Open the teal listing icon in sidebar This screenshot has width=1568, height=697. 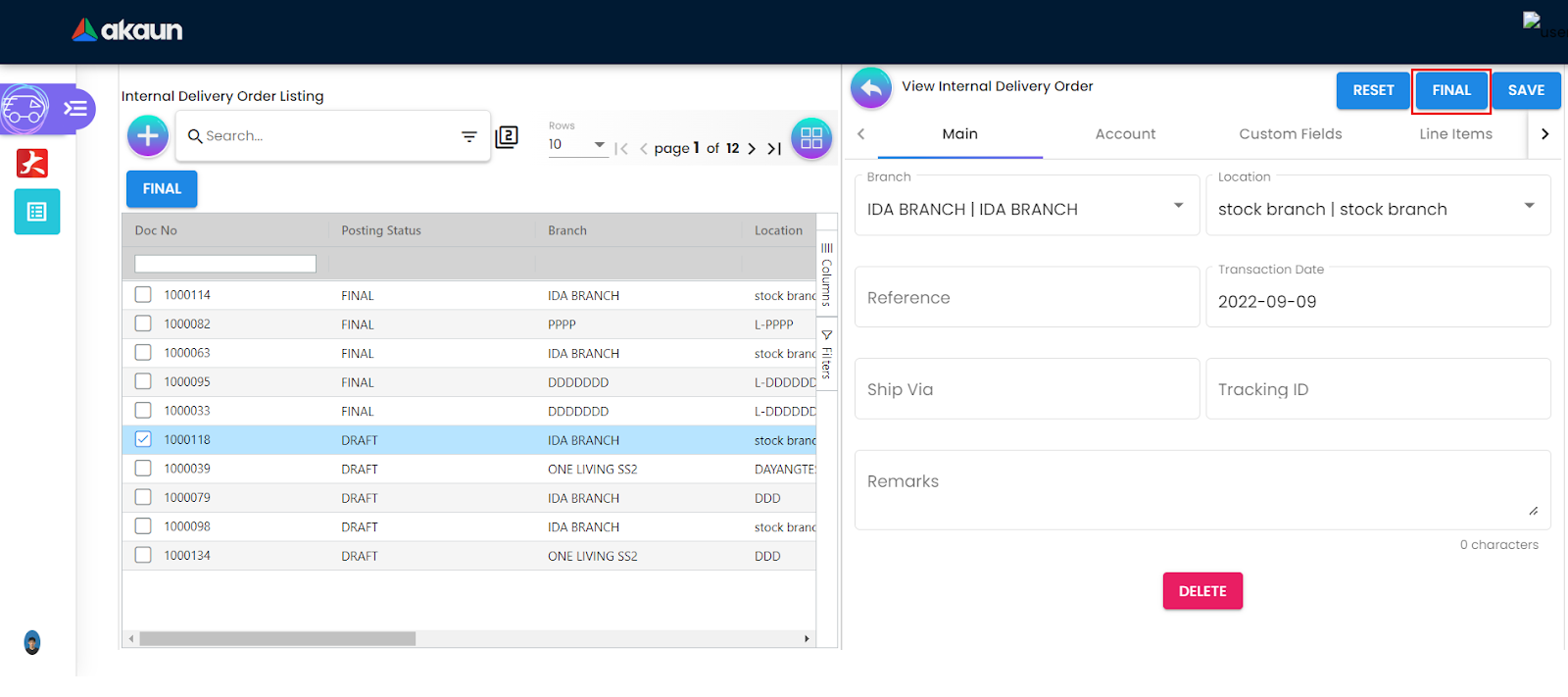tap(37, 212)
